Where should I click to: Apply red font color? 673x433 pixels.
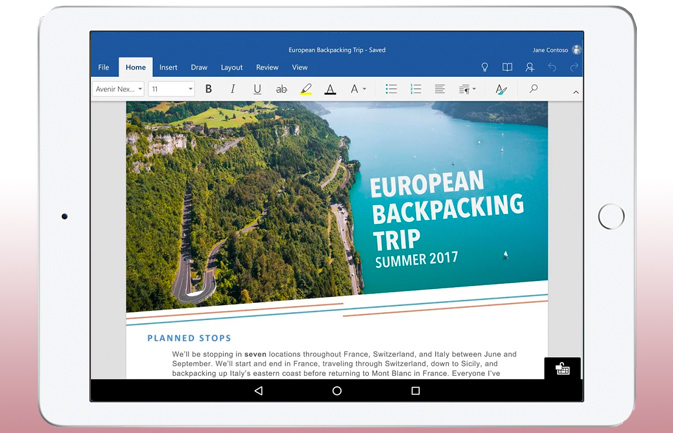(x=330, y=89)
